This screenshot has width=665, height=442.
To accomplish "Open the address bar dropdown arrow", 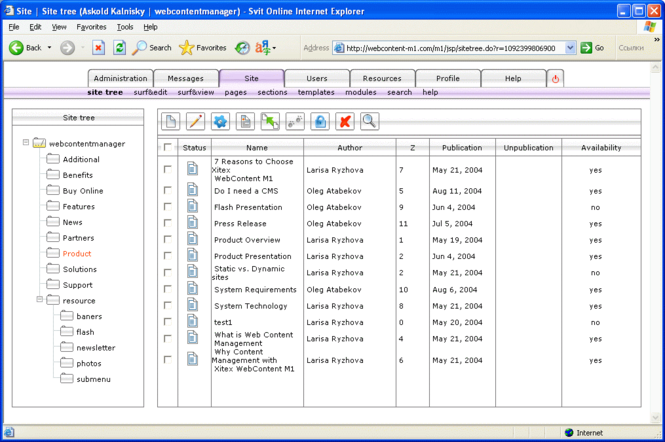I will (x=570, y=48).
